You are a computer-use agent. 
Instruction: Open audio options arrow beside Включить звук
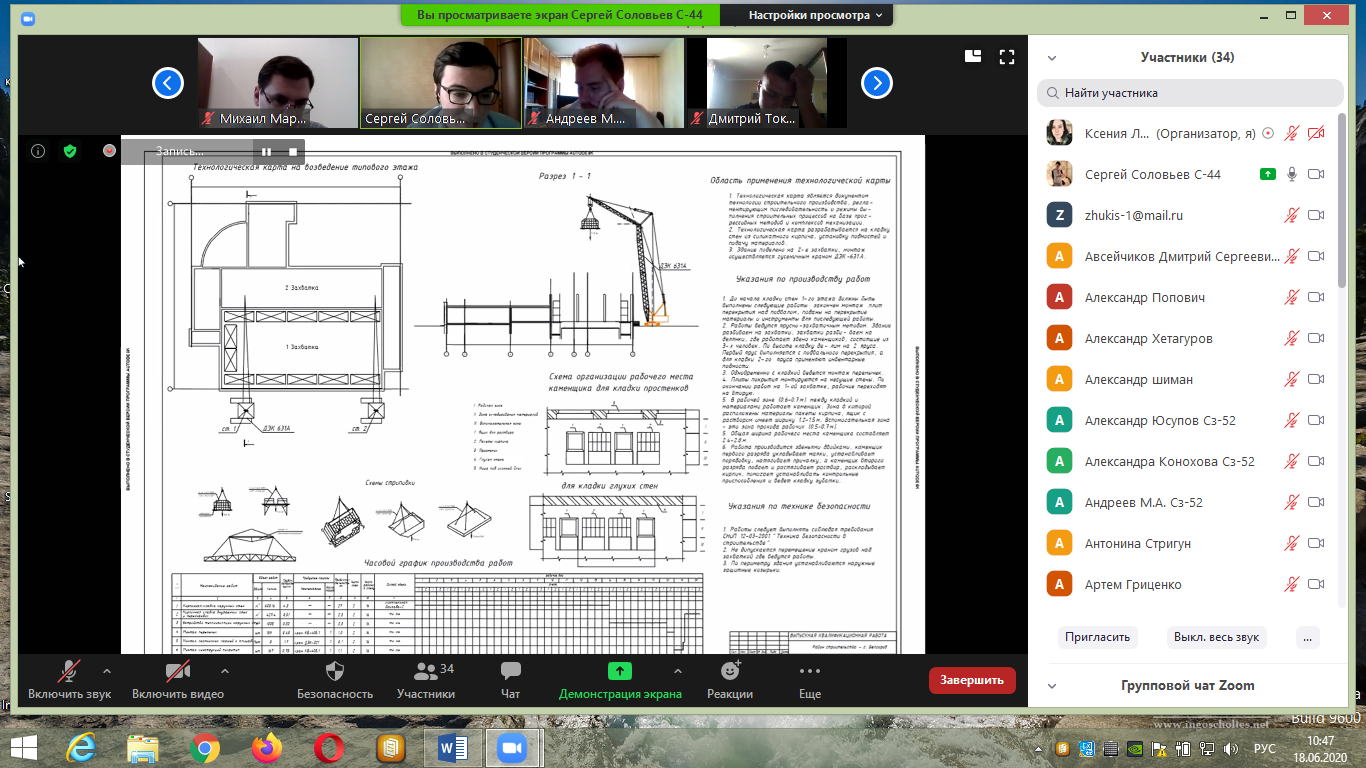107,671
